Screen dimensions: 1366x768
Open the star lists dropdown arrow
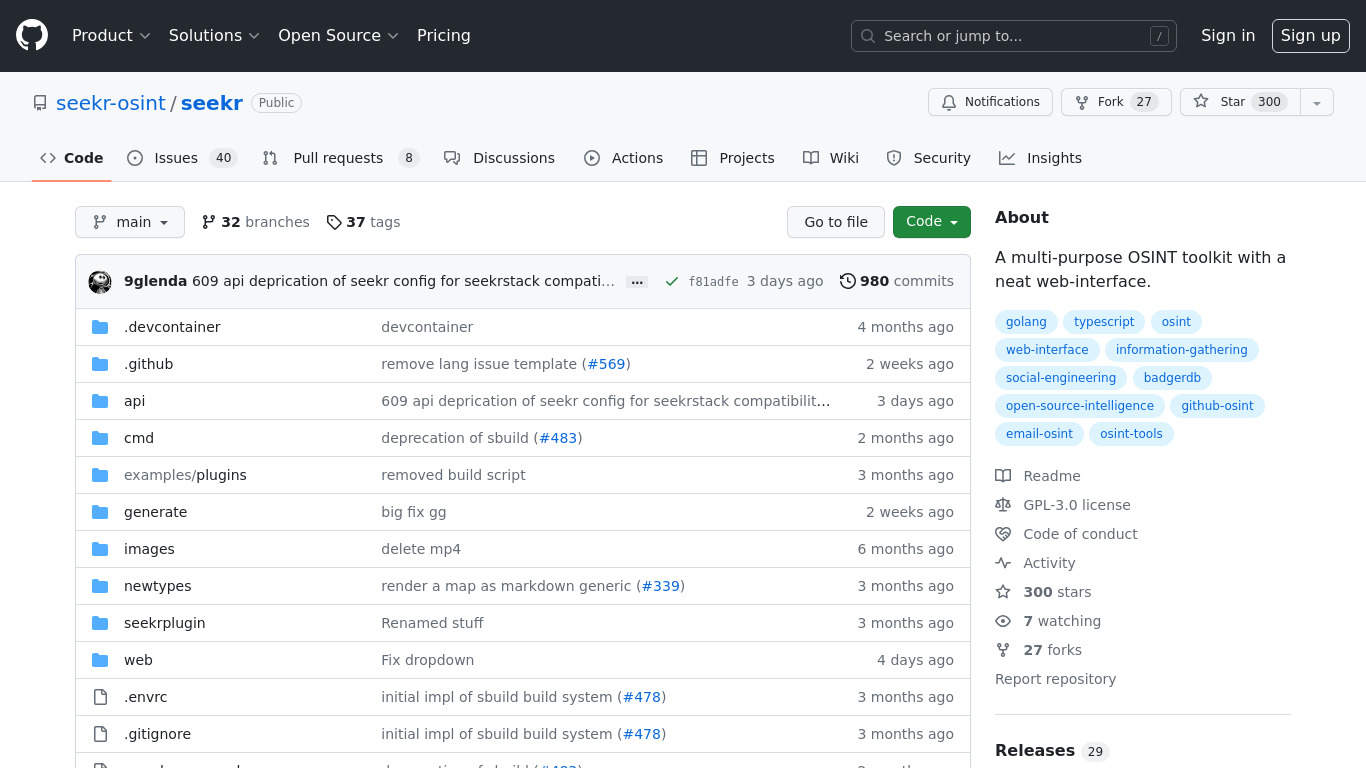pyautogui.click(x=1317, y=102)
